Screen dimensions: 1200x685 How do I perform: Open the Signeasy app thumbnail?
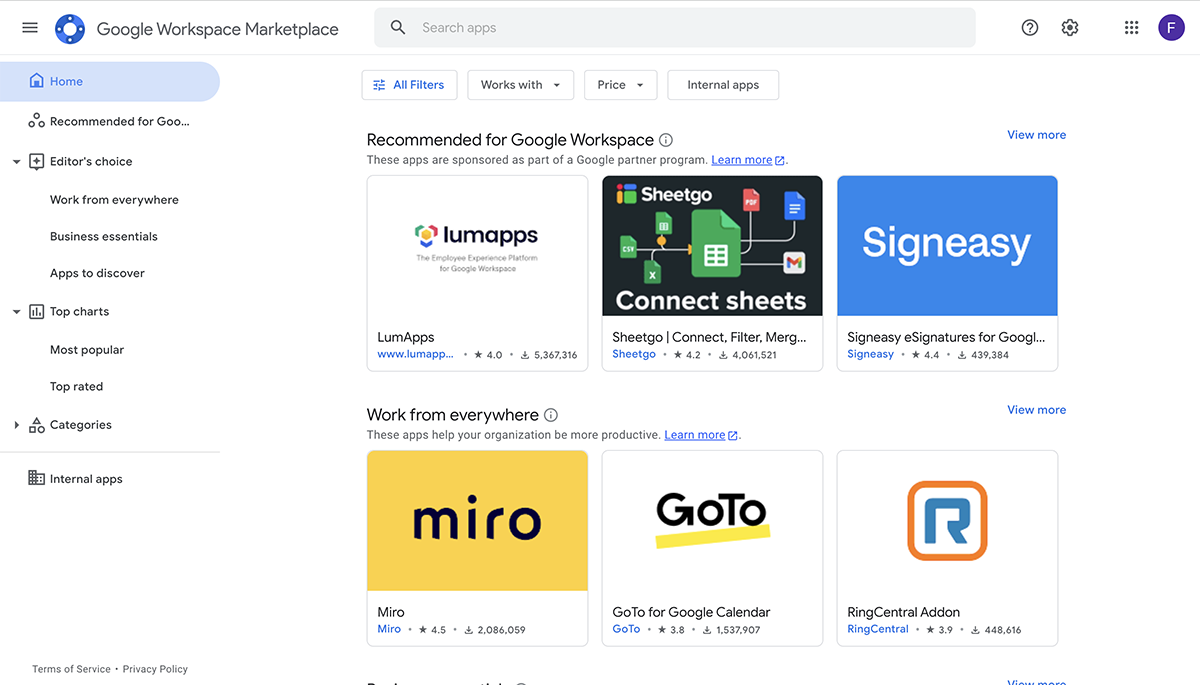tap(947, 246)
